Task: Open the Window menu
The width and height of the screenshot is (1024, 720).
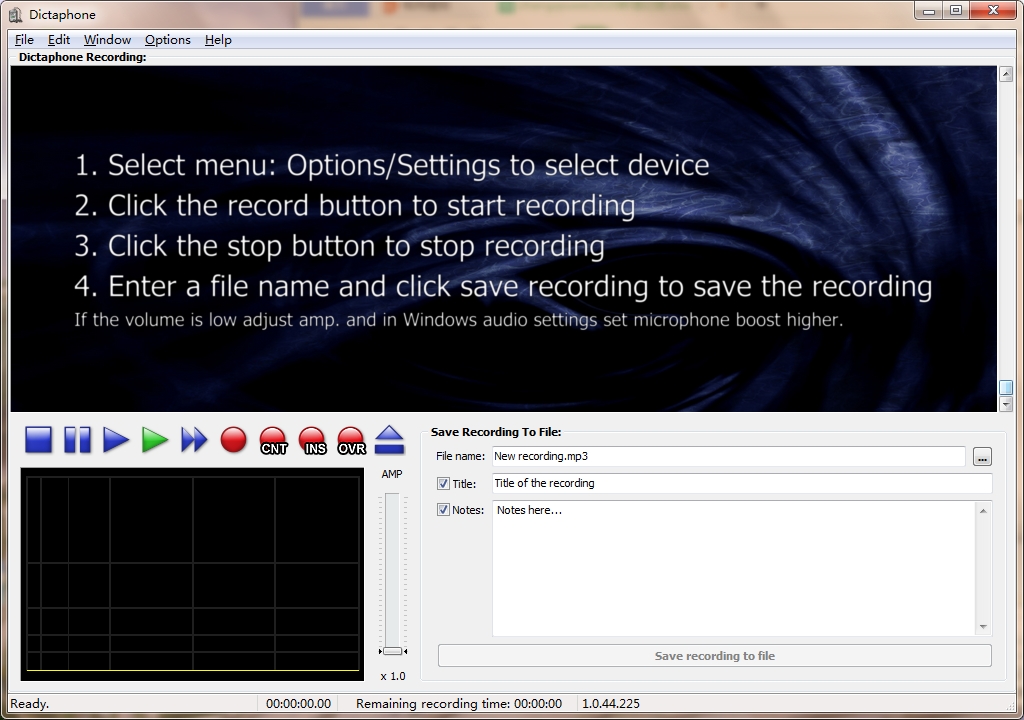Action: tap(107, 40)
